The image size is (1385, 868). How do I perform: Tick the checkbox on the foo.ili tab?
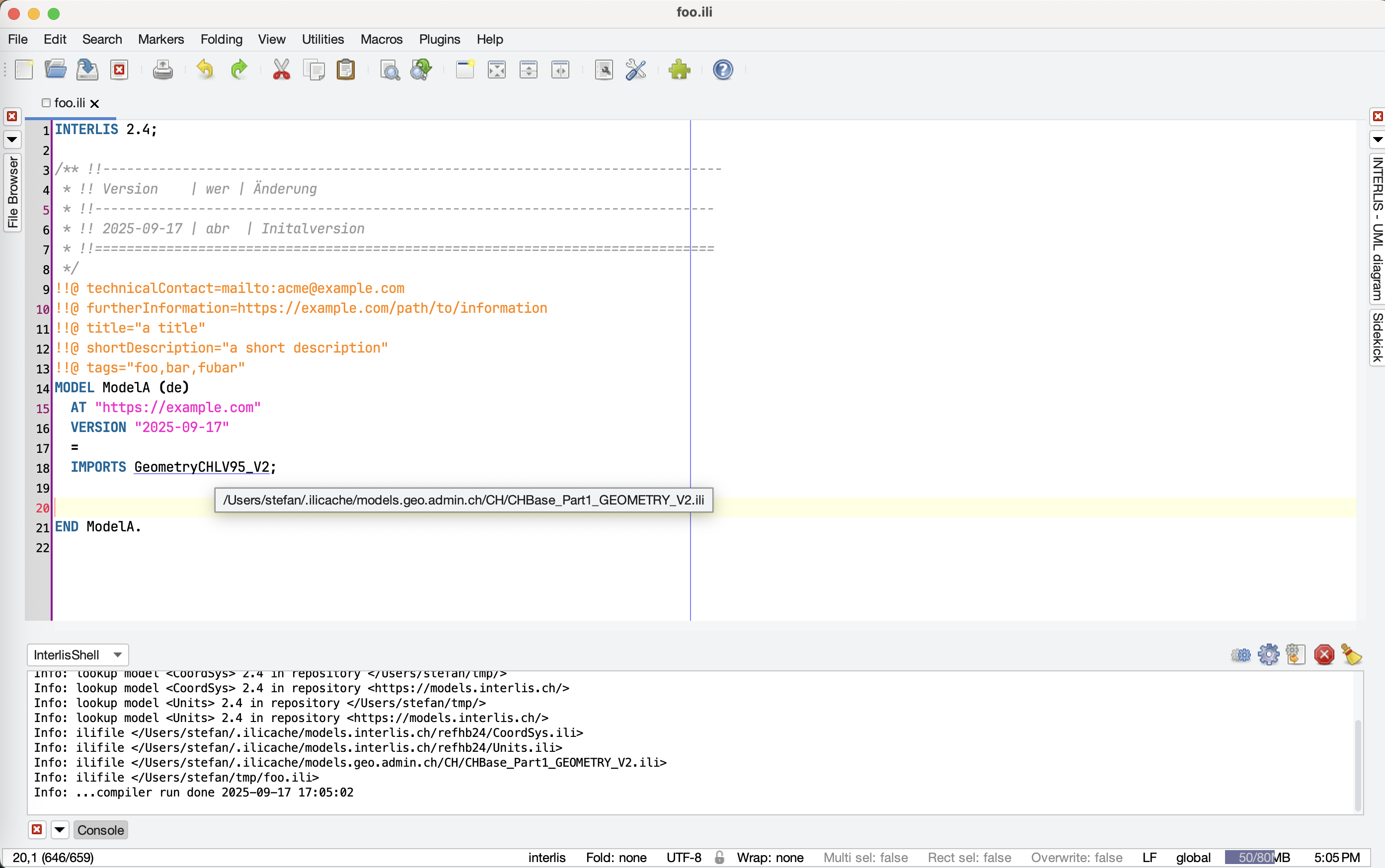point(47,103)
